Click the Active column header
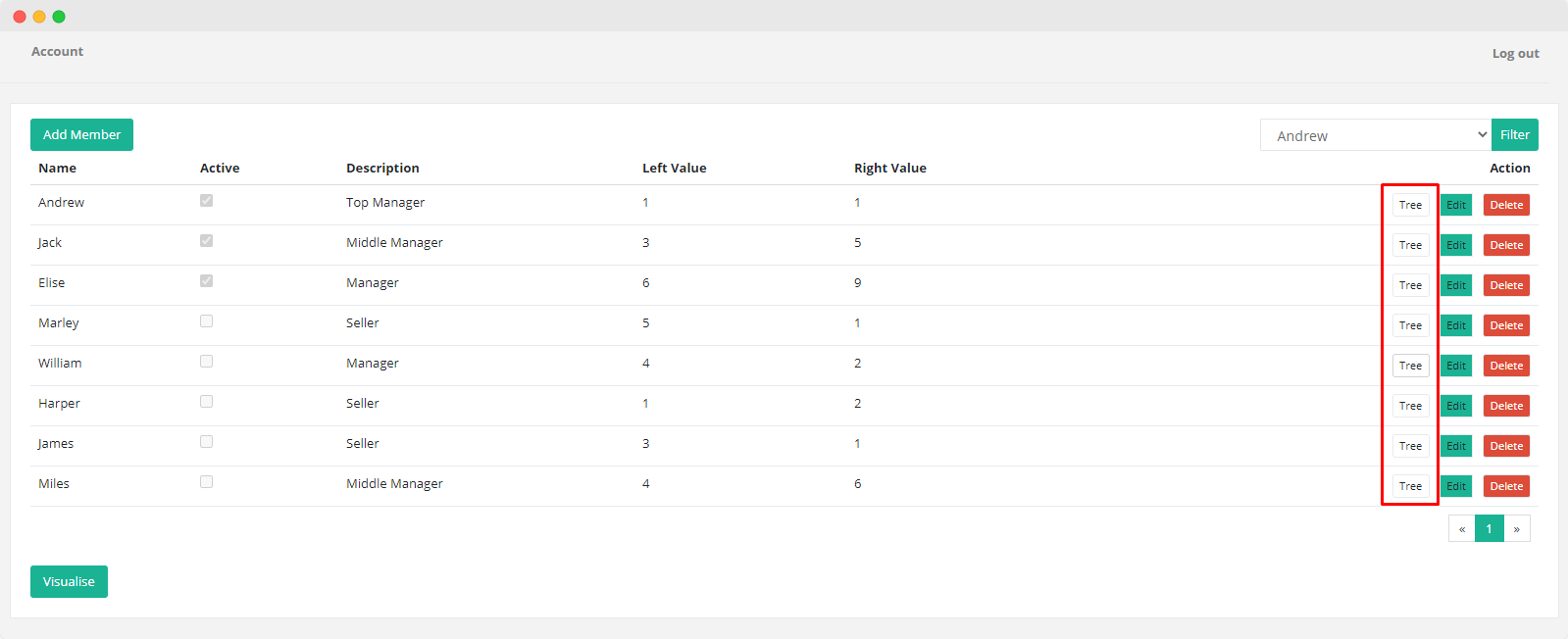The image size is (1568, 639). pos(220,169)
